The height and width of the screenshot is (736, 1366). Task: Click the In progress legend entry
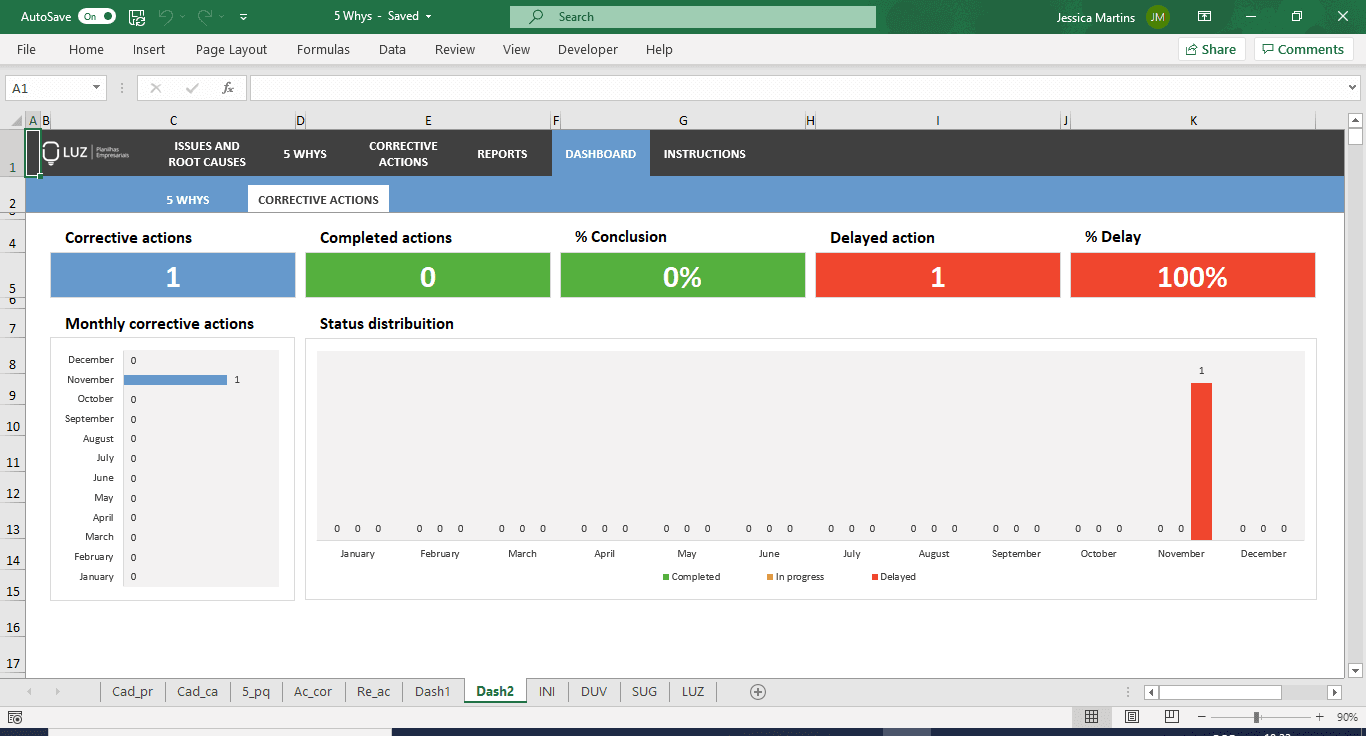pyautogui.click(x=795, y=577)
